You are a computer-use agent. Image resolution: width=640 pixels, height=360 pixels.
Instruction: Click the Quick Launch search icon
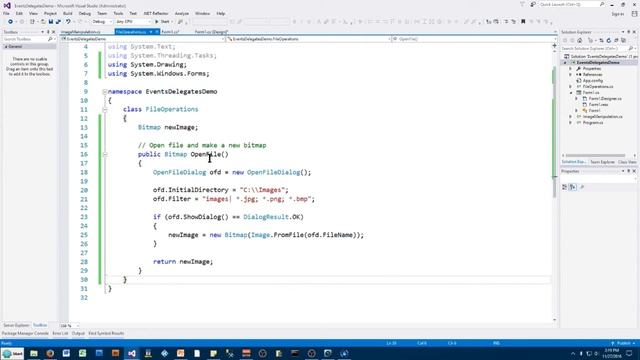click(x=602, y=4)
